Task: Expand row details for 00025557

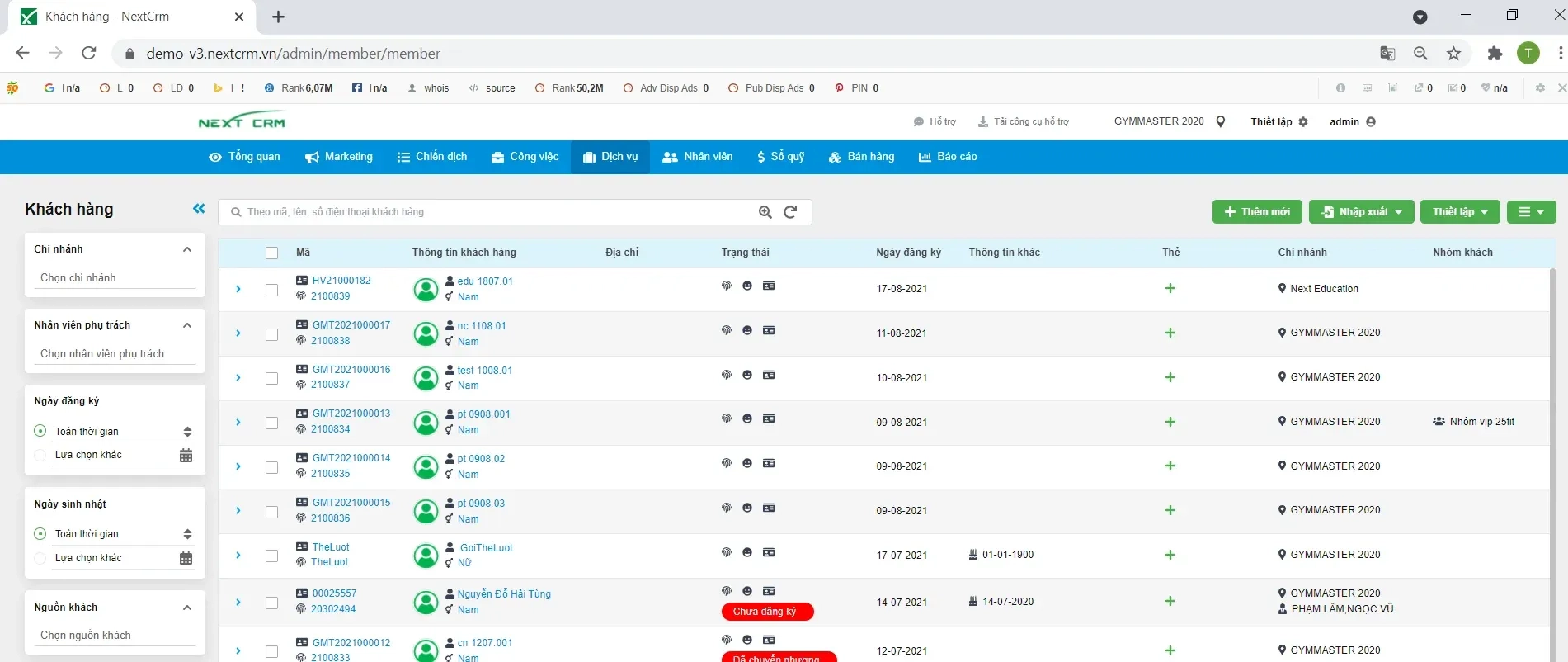Action: (238, 603)
